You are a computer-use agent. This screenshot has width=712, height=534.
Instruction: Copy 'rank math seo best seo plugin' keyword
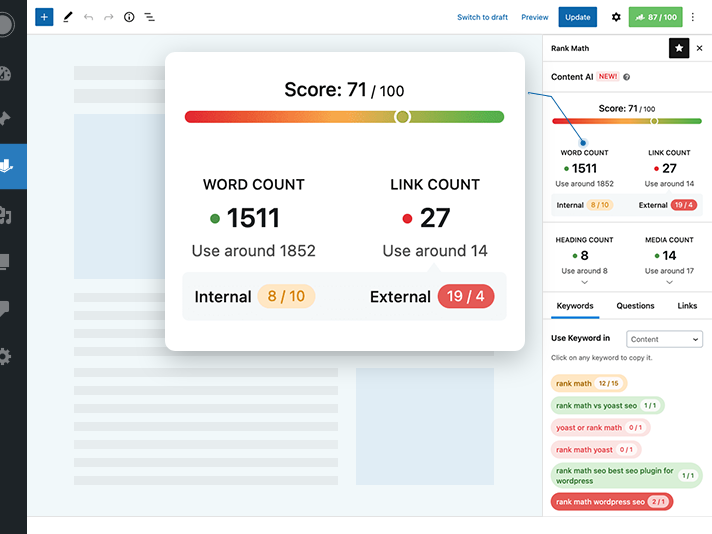pos(626,475)
